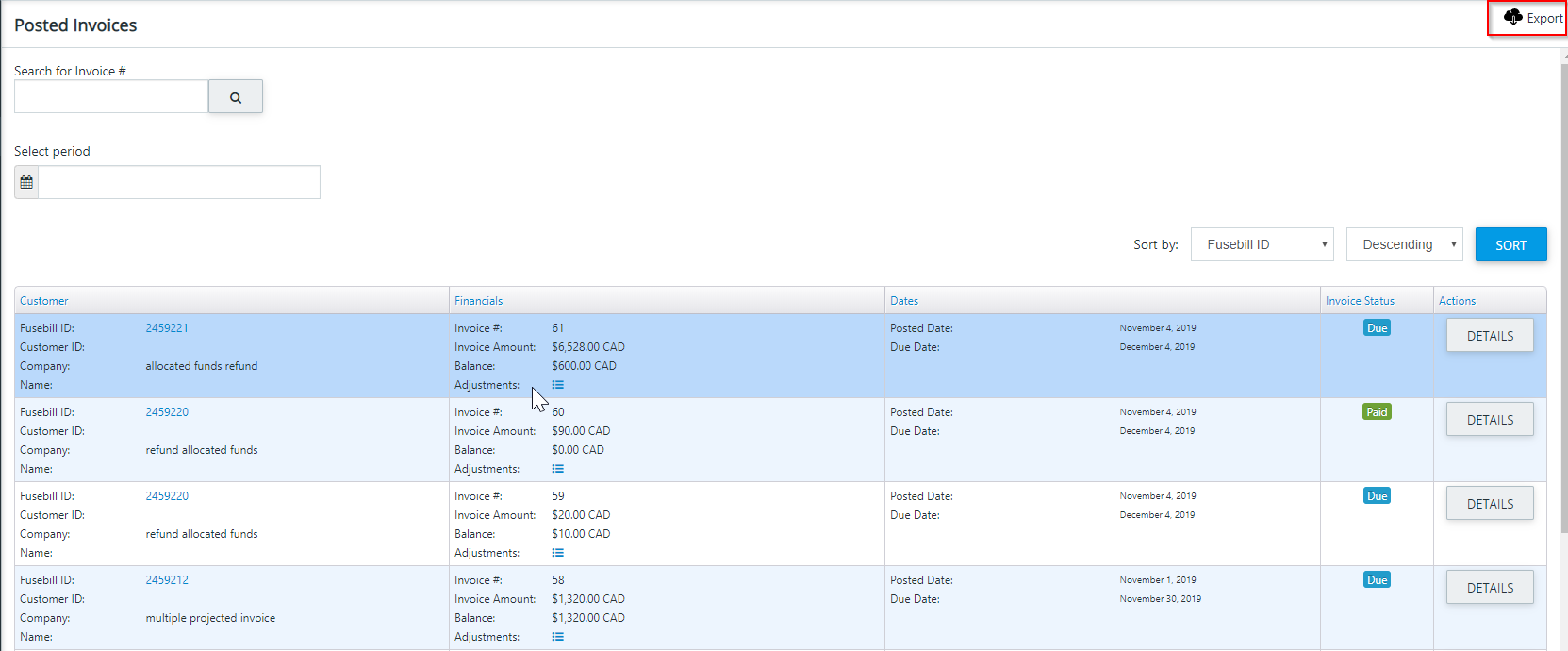This screenshot has height=651, width=1568.
Task: Click invoice amount '$20.00 CAD'
Action: click(x=581, y=515)
